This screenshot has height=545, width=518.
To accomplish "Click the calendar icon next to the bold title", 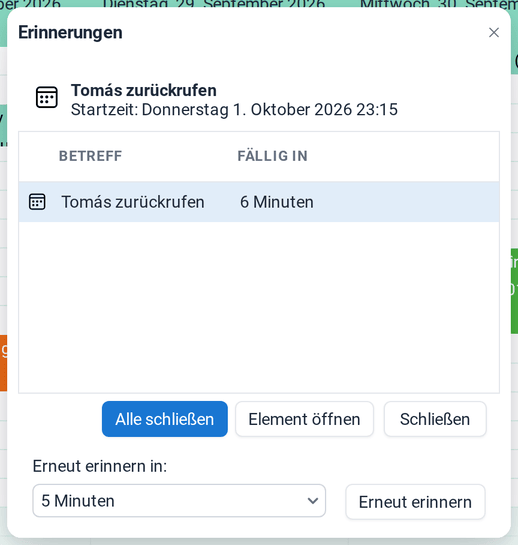I will tap(47, 97).
